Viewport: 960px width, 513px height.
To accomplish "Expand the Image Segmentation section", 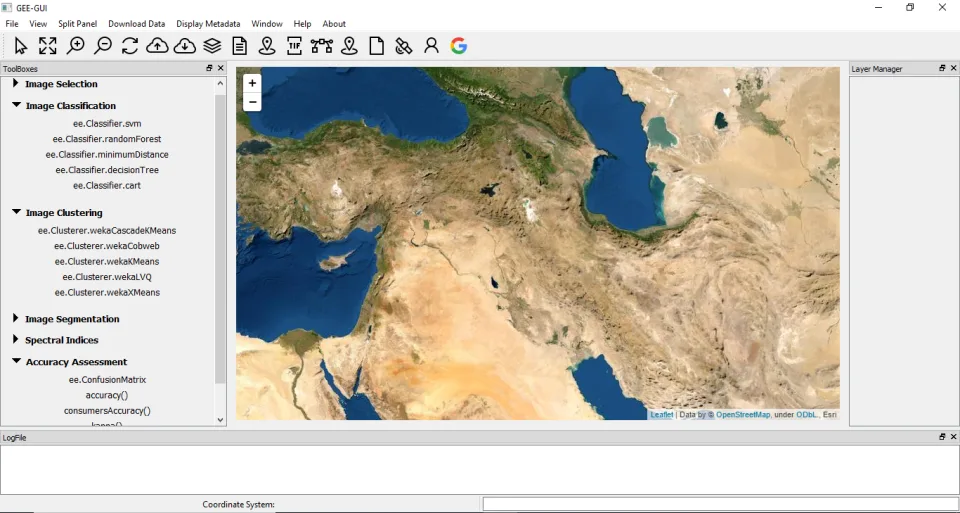I will coord(16,319).
